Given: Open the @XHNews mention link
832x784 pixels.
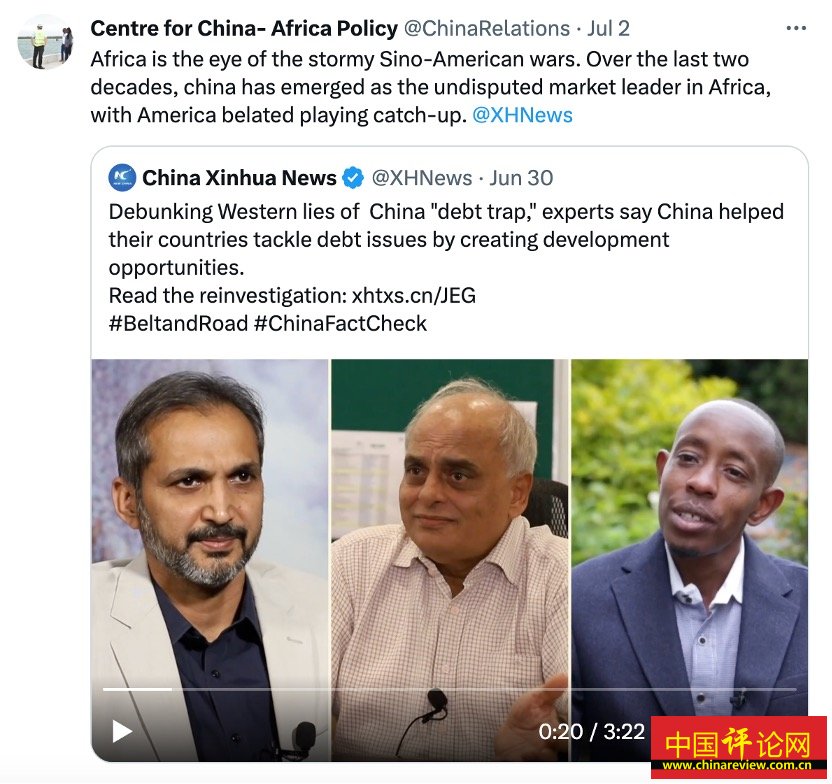Looking at the screenshot, I should click(x=522, y=115).
